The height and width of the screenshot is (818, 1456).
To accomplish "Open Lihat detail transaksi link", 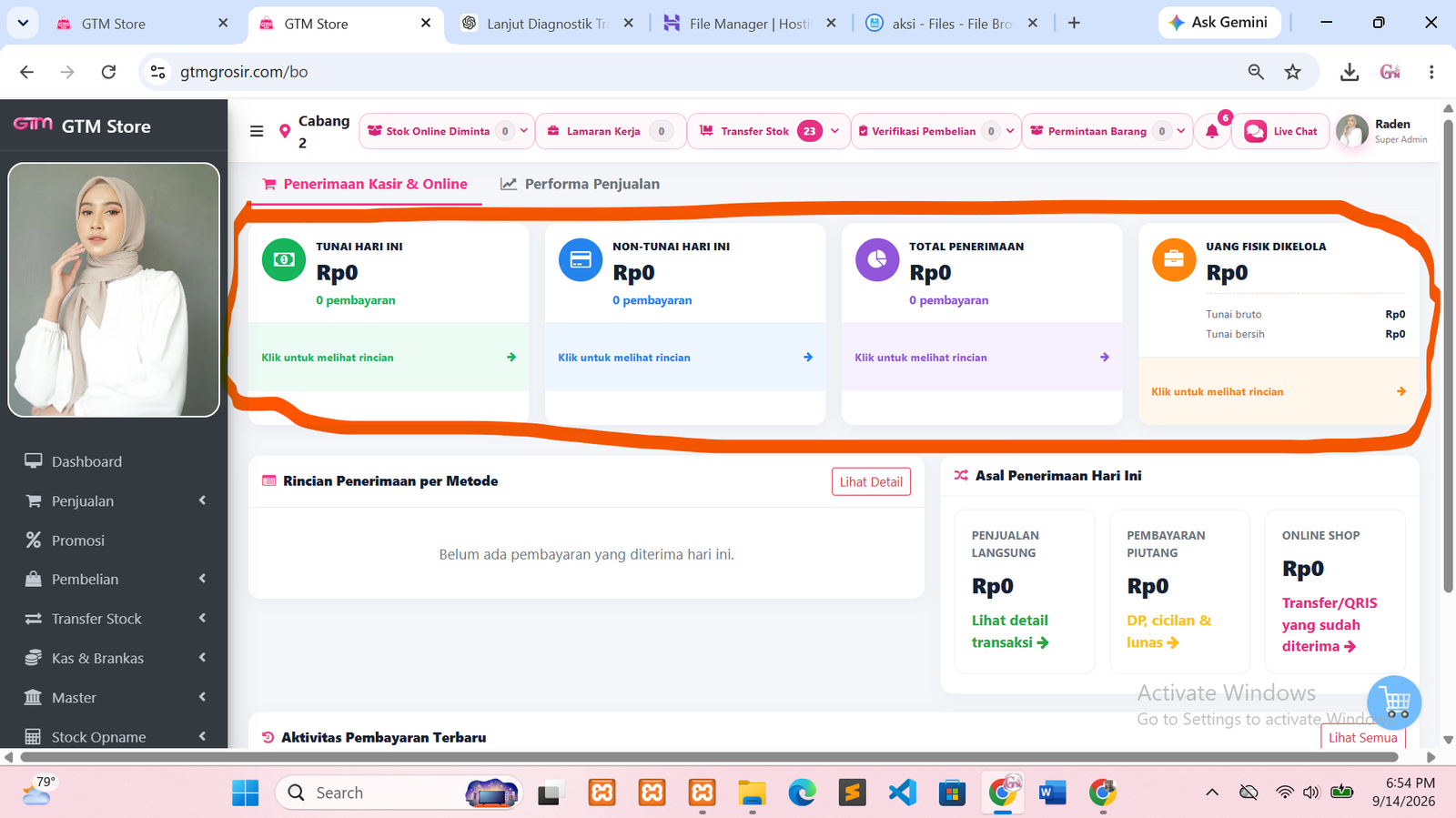I will pyautogui.click(x=1010, y=631).
